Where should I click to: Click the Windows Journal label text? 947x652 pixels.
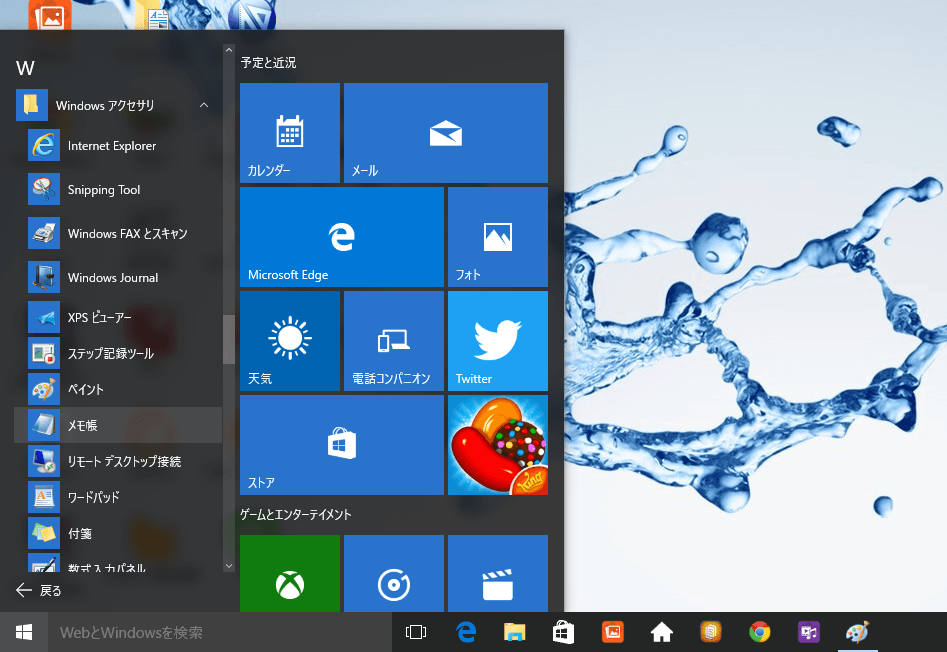(113, 278)
